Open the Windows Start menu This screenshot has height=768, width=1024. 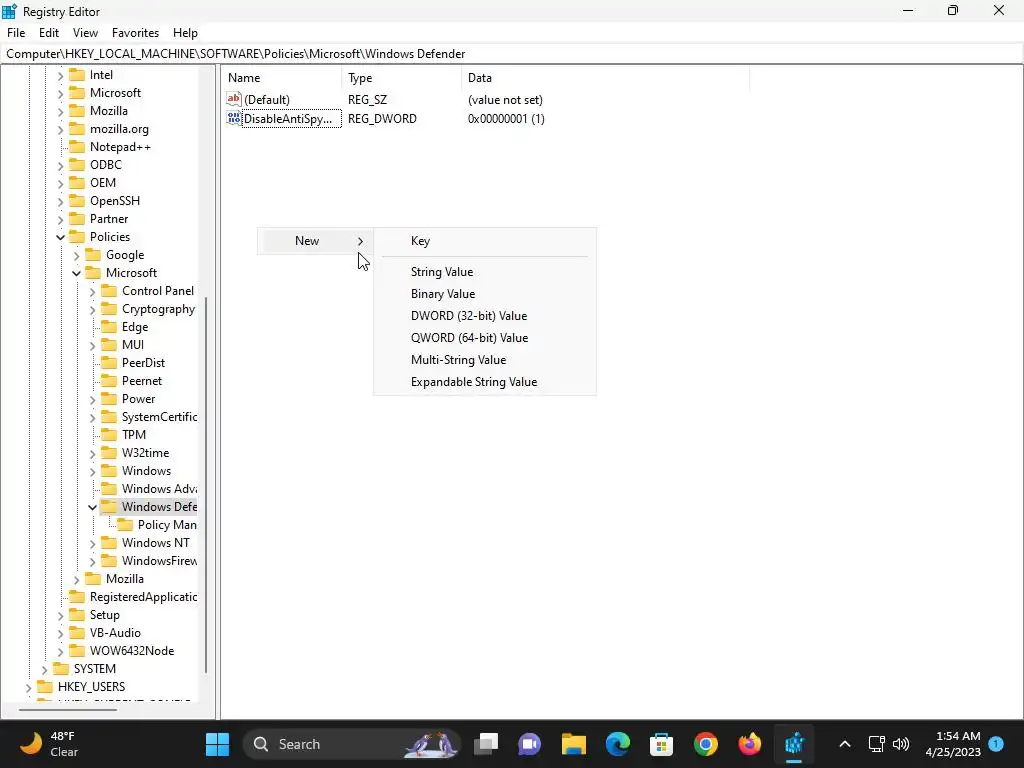coord(217,744)
